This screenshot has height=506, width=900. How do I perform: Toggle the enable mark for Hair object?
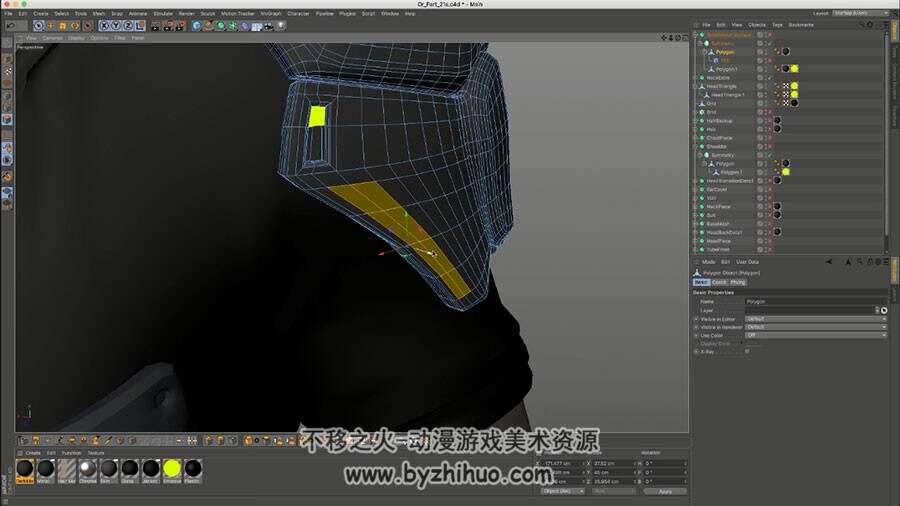click(769, 129)
